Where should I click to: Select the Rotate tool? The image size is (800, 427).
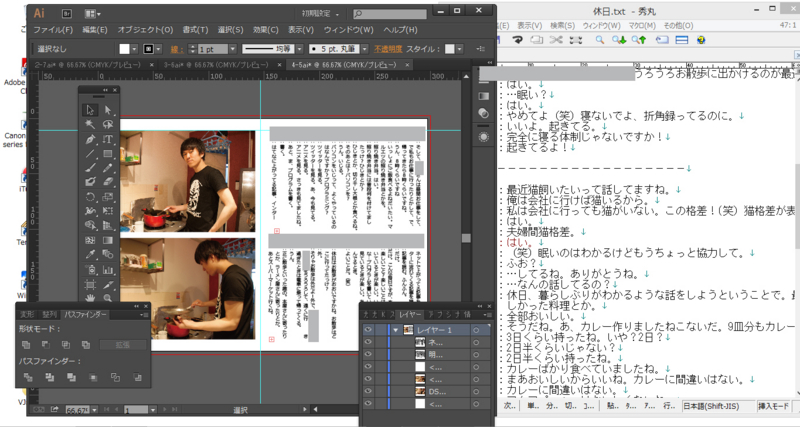pyautogui.click(x=90, y=197)
